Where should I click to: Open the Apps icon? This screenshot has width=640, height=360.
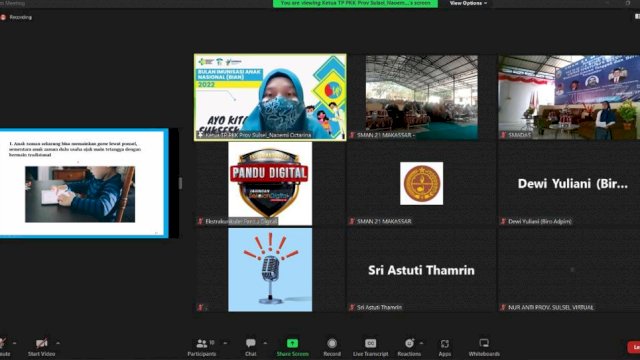(x=444, y=344)
